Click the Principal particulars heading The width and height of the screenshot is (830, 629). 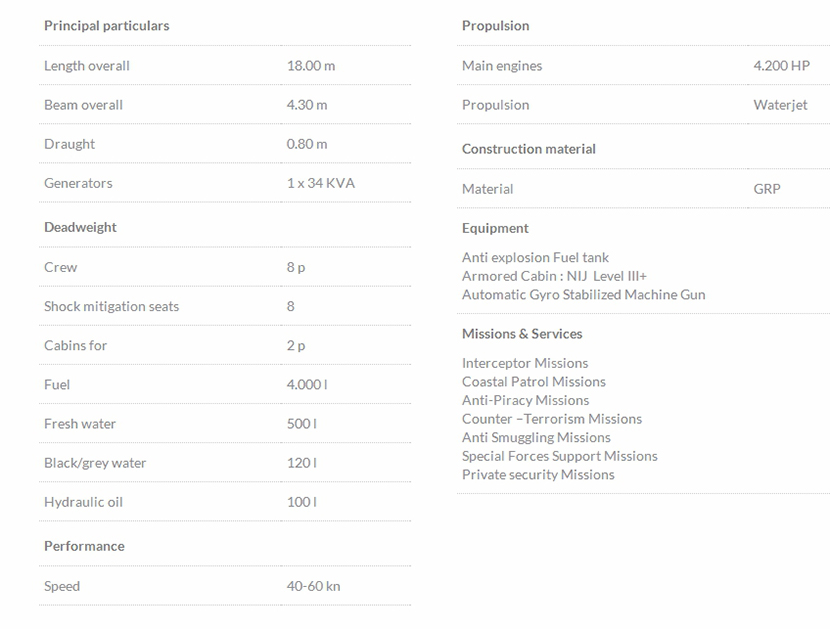[x=106, y=26]
